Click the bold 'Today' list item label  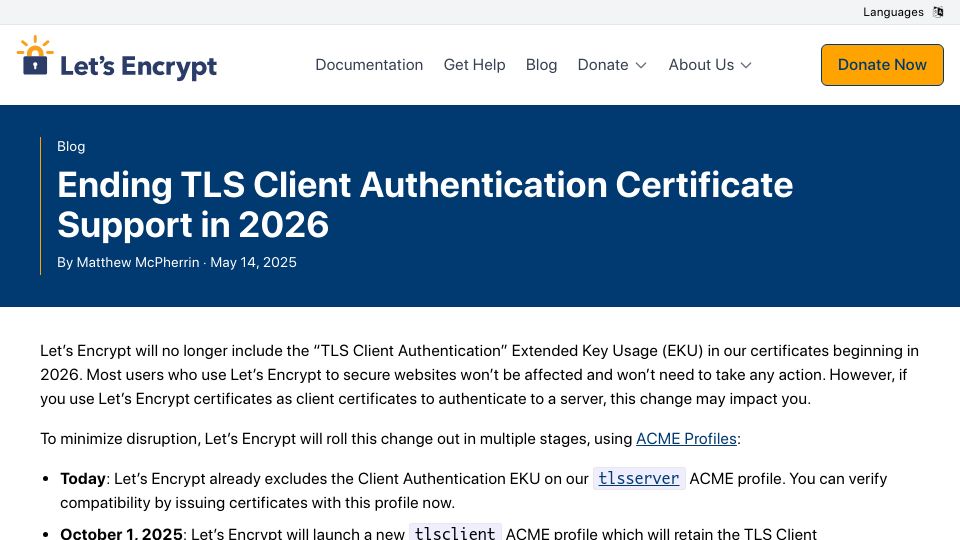83,479
